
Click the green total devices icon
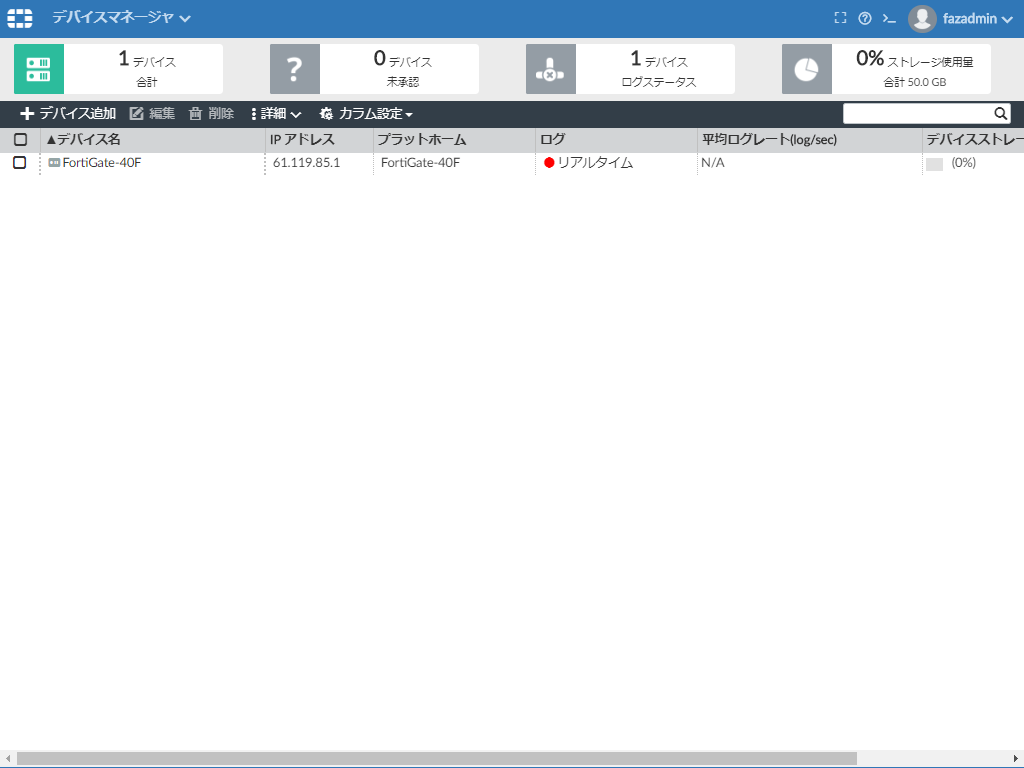point(39,69)
